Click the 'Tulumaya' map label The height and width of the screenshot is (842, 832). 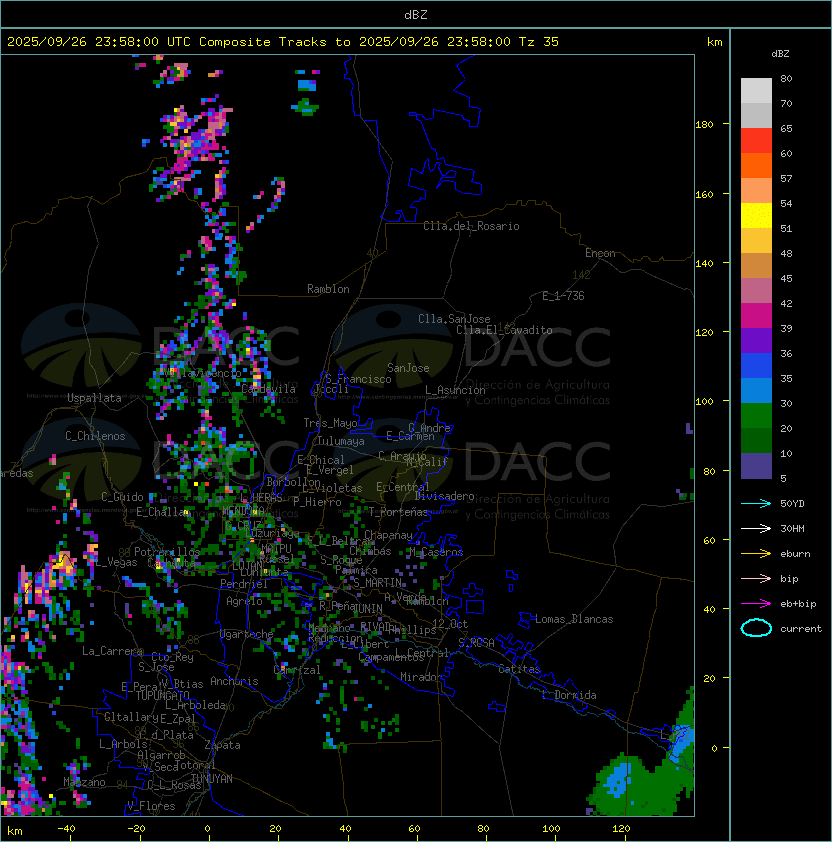point(341,441)
